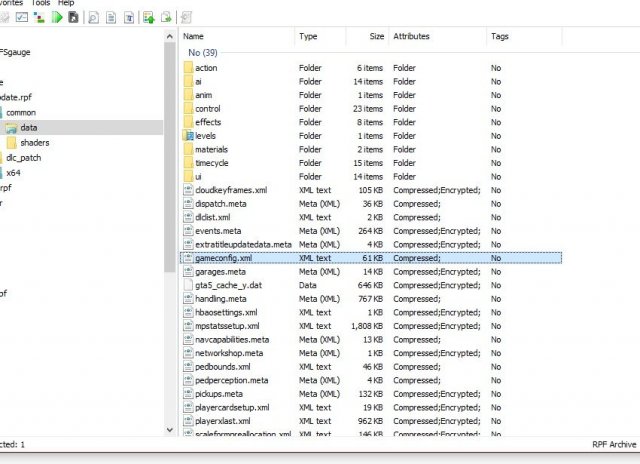The width and height of the screenshot is (640, 464).
Task: Select cloudkeyframes.xml in the file list
Action: click(371, 190)
